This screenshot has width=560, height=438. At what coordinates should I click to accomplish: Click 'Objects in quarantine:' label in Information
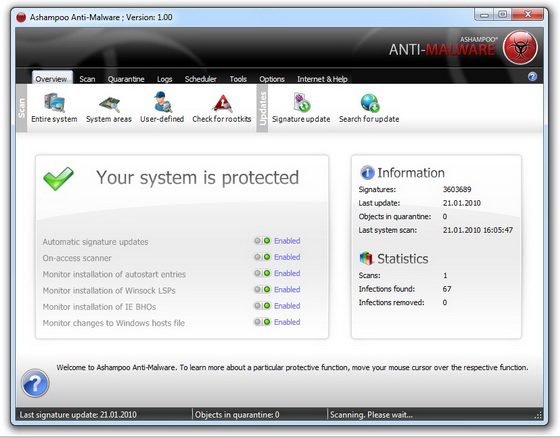(395, 216)
